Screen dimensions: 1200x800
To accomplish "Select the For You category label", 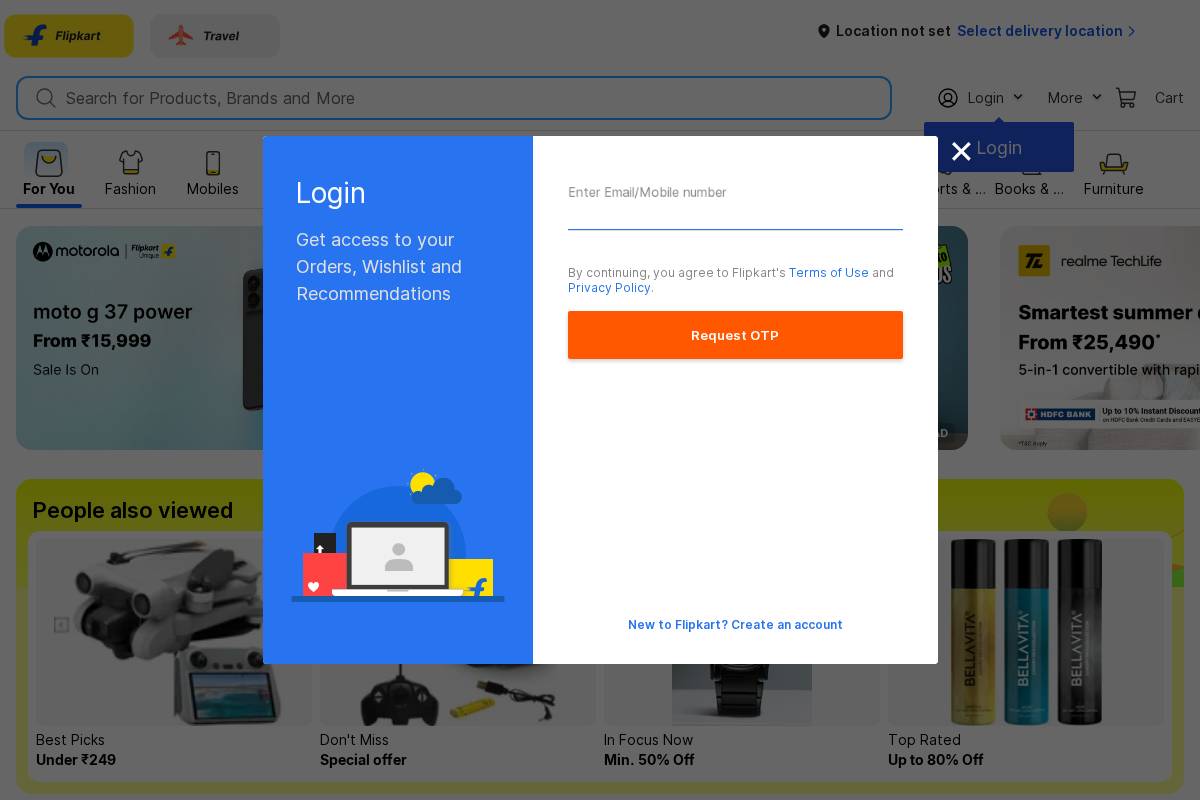I will click(x=49, y=189).
